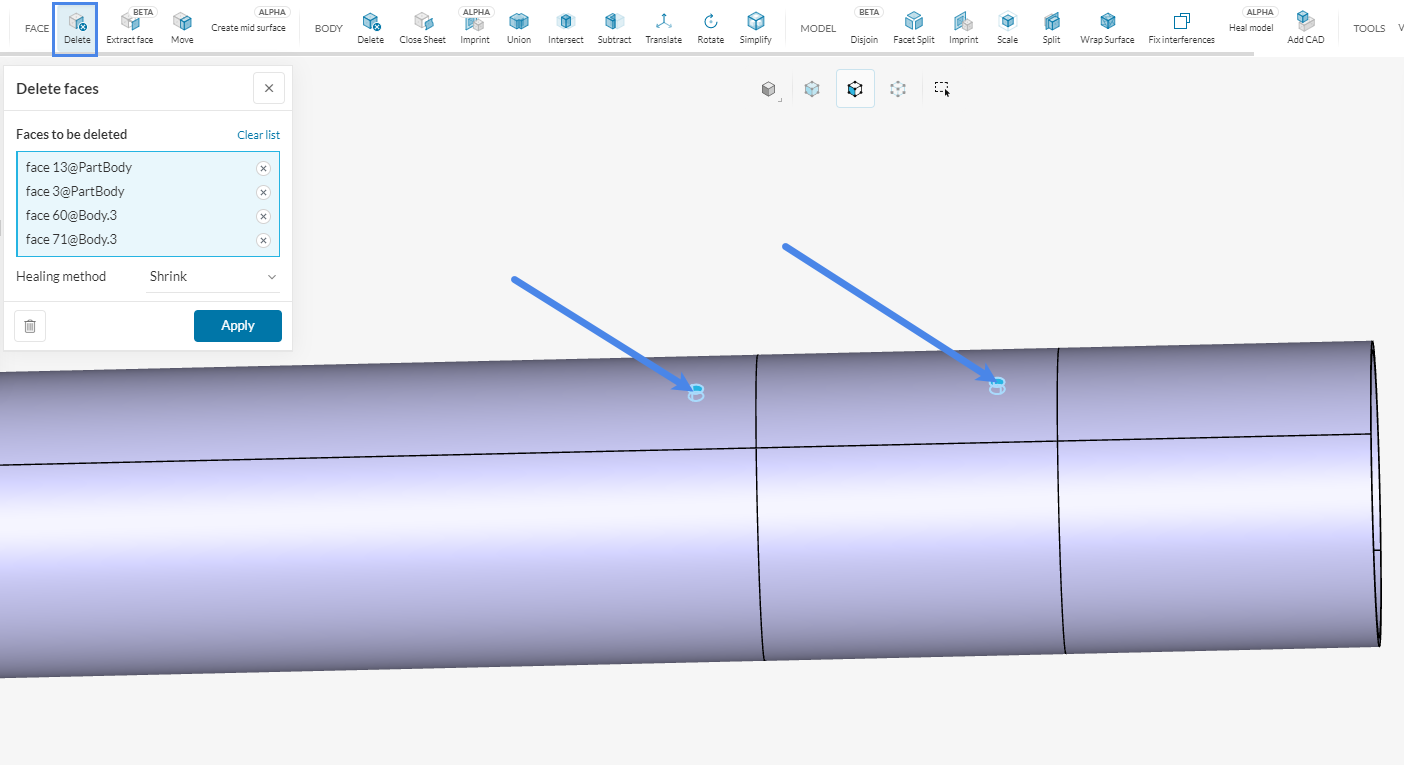Switch to face selection filter
1404x765 pixels.
coord(855,89)
